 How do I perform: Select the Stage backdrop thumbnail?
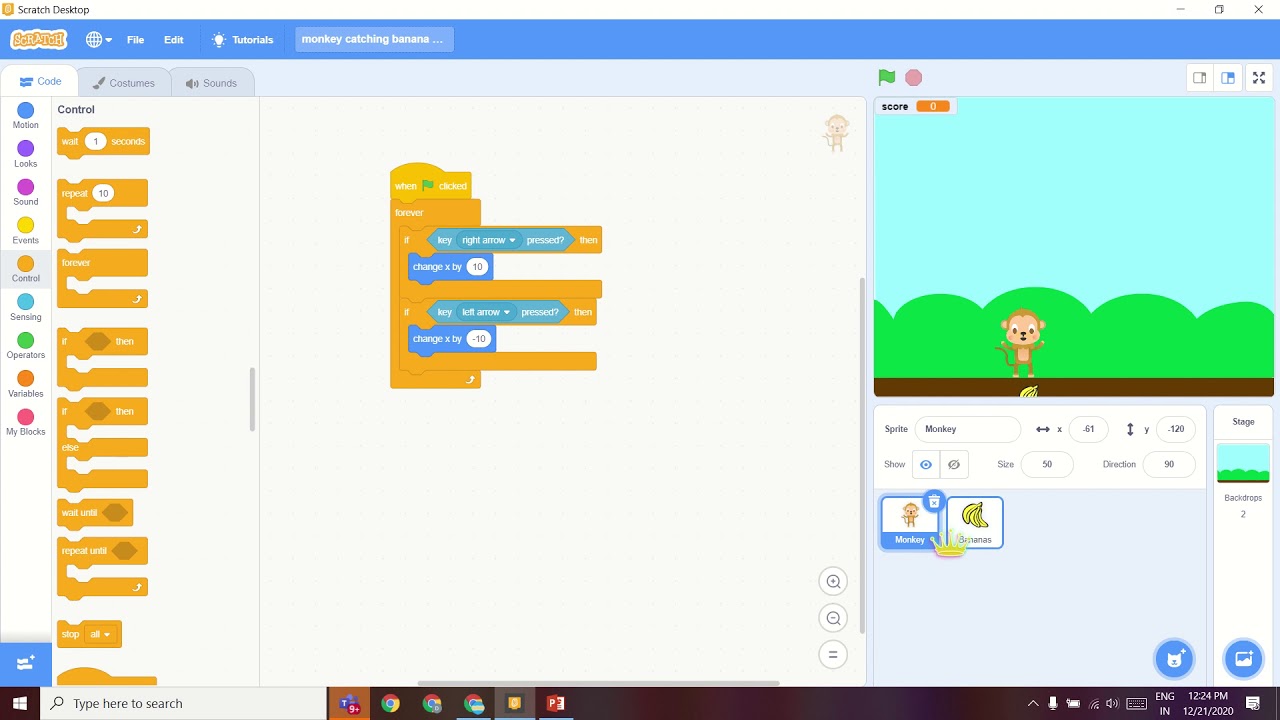pos(1243,464)
